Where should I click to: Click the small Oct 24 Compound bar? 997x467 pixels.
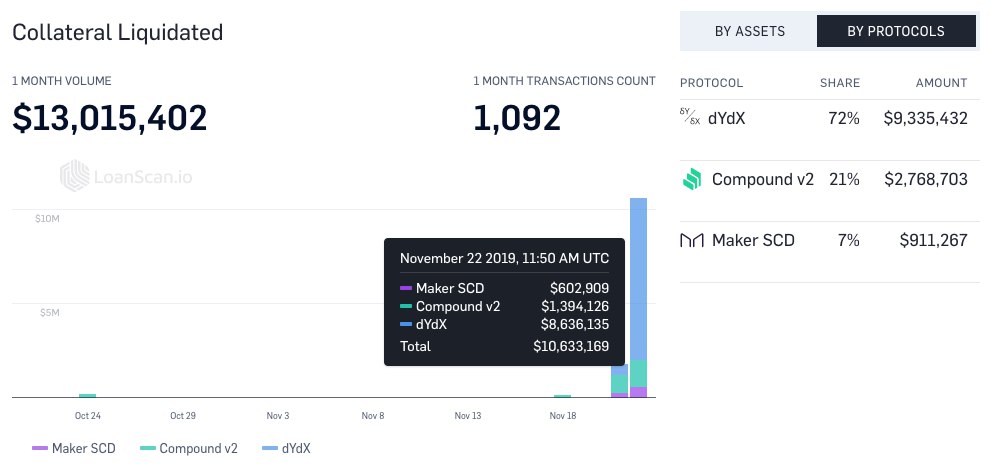point(88,396)
